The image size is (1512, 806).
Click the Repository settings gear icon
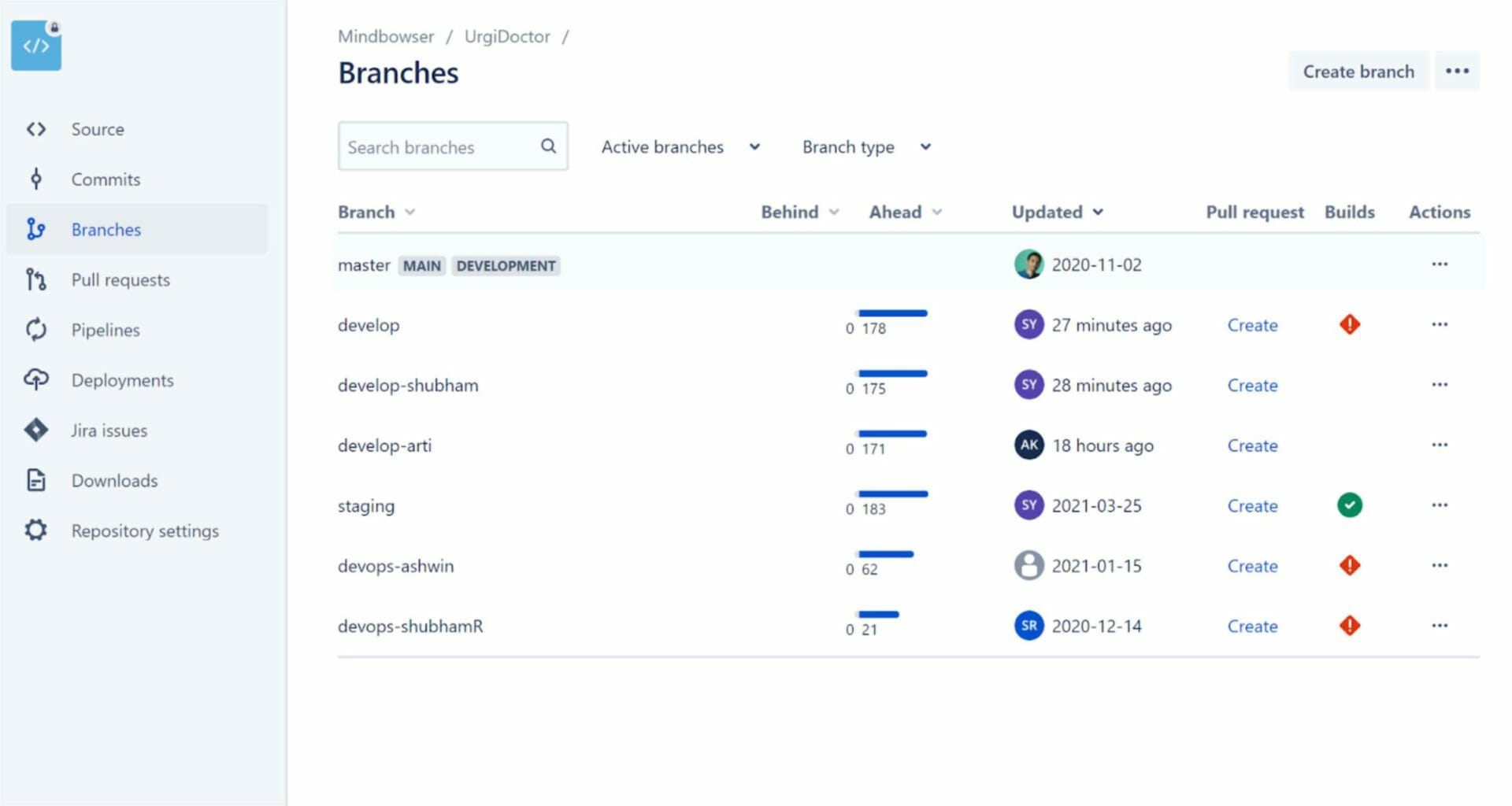[36, 530]
